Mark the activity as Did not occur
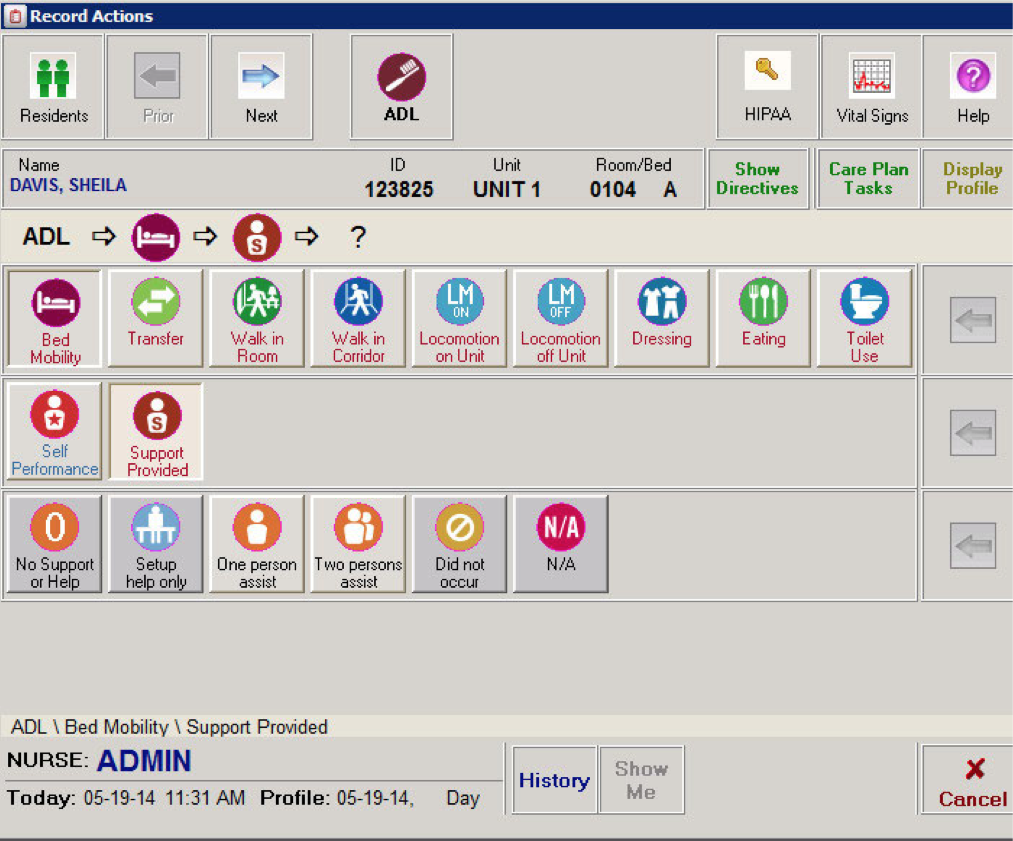Viewport: 1013px width, 841px height. (x=459, y=543)
